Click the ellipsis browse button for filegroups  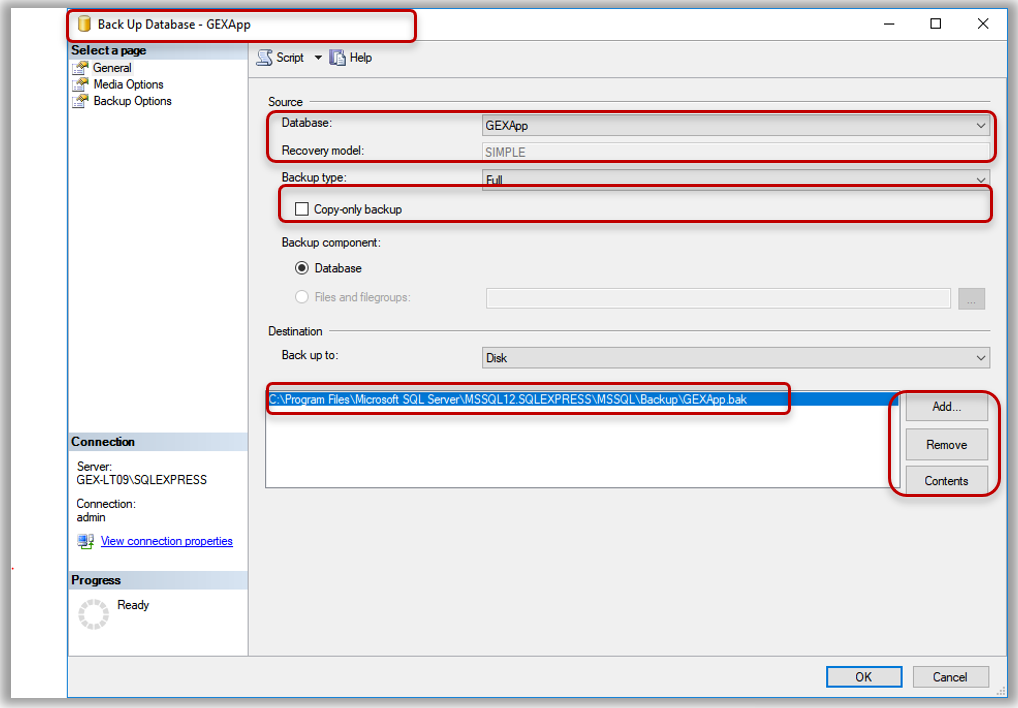point(971,299)
